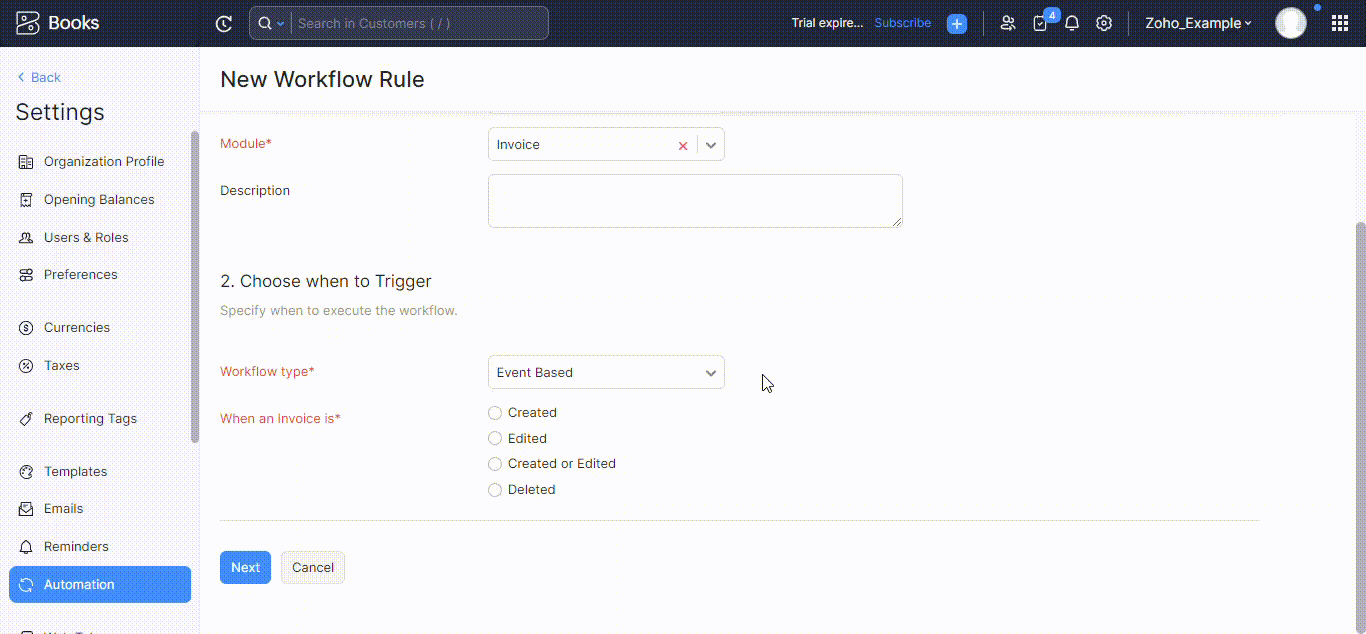Open the settings gear in the top bar

pos(1104,23)
